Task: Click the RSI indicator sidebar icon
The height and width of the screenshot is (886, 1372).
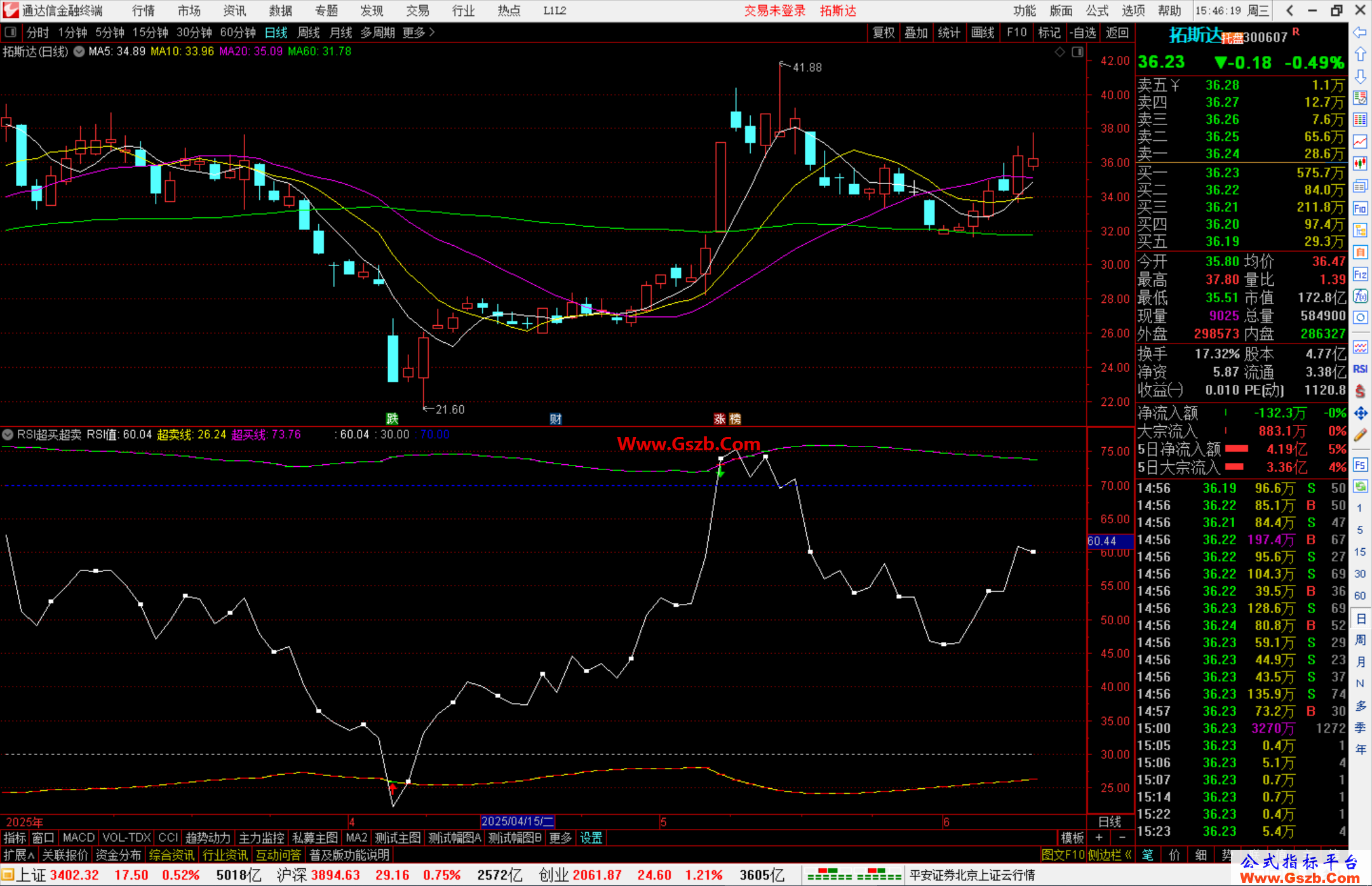Action: coord(1360,369)
